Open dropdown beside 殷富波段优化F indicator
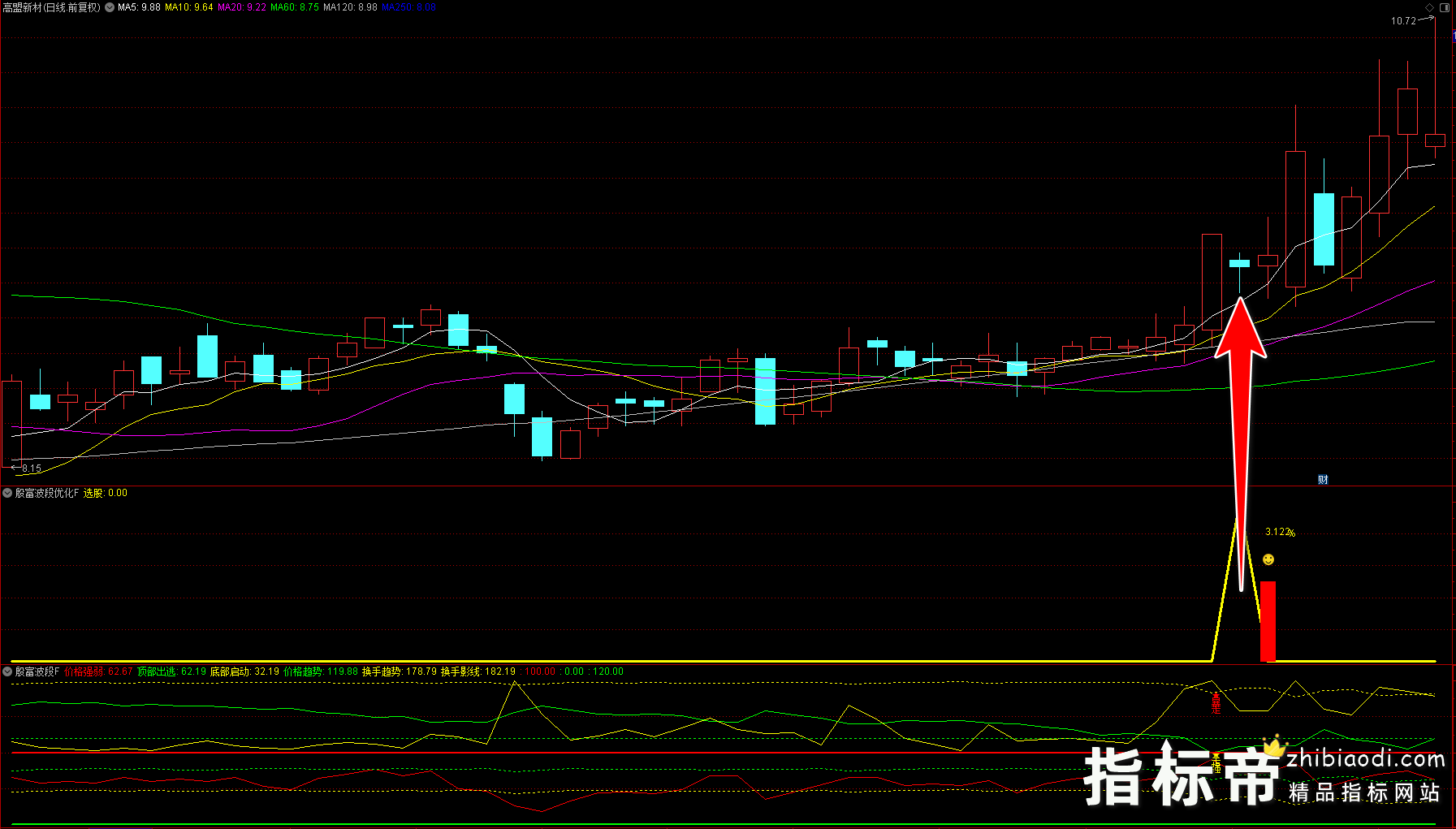Viewport: 1456px width, 829px height. 7,493
